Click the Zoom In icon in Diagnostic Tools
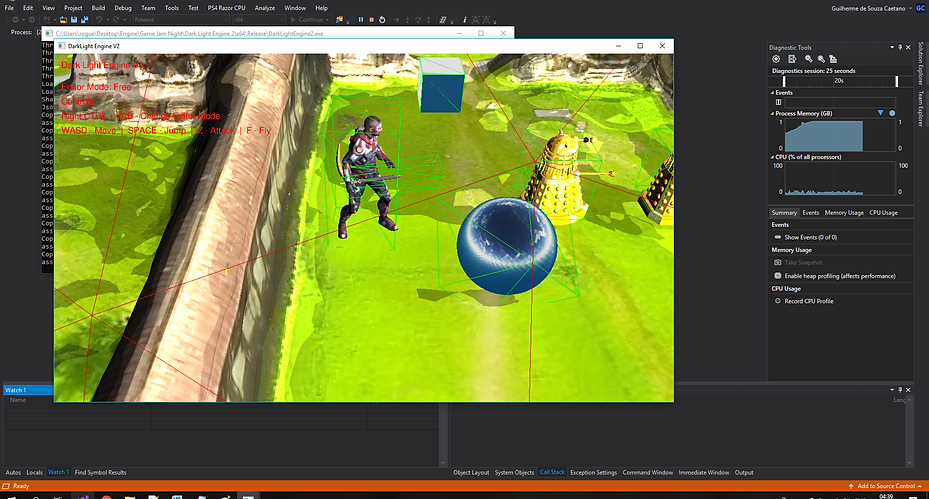 click(x=809, y=59)
